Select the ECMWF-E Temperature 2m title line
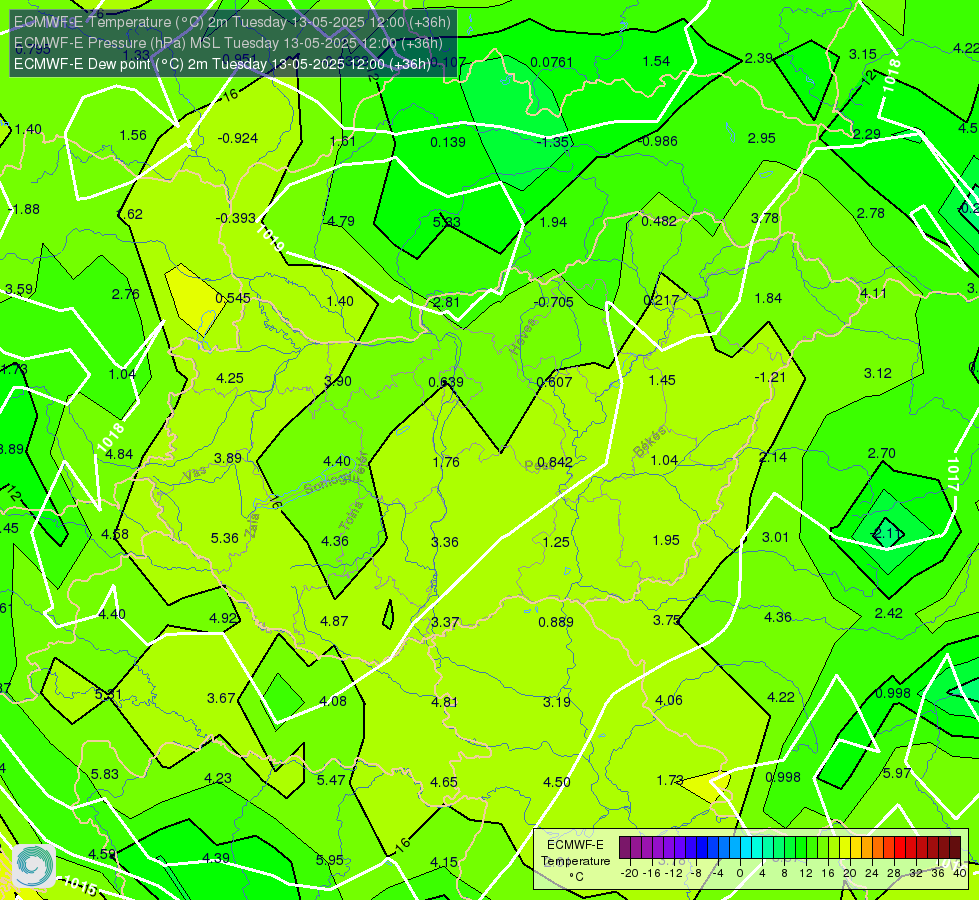Image resolution: width=979 pixels, height=900 pixels. click(x=232, y=22)
